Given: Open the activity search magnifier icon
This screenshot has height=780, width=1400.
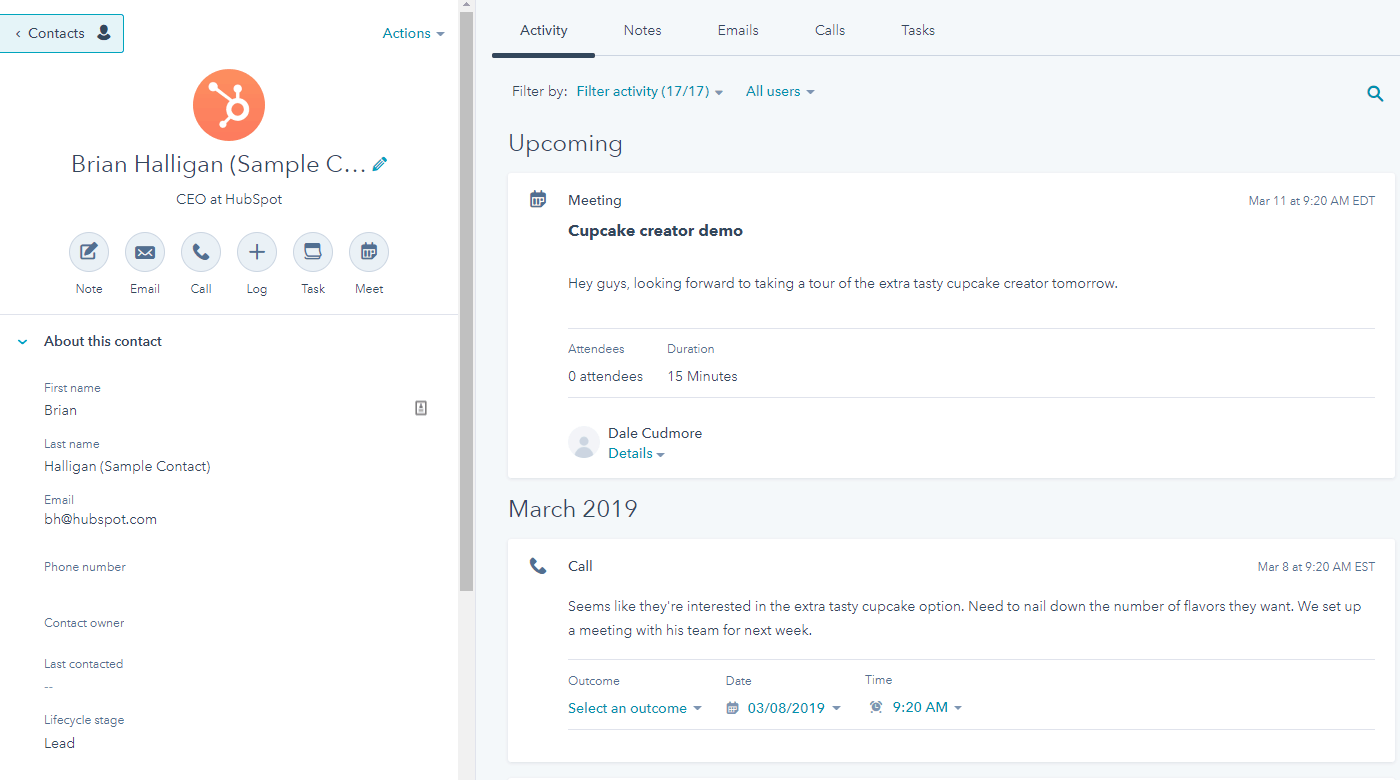Looking at the screenshot, I should [1375, 94].
